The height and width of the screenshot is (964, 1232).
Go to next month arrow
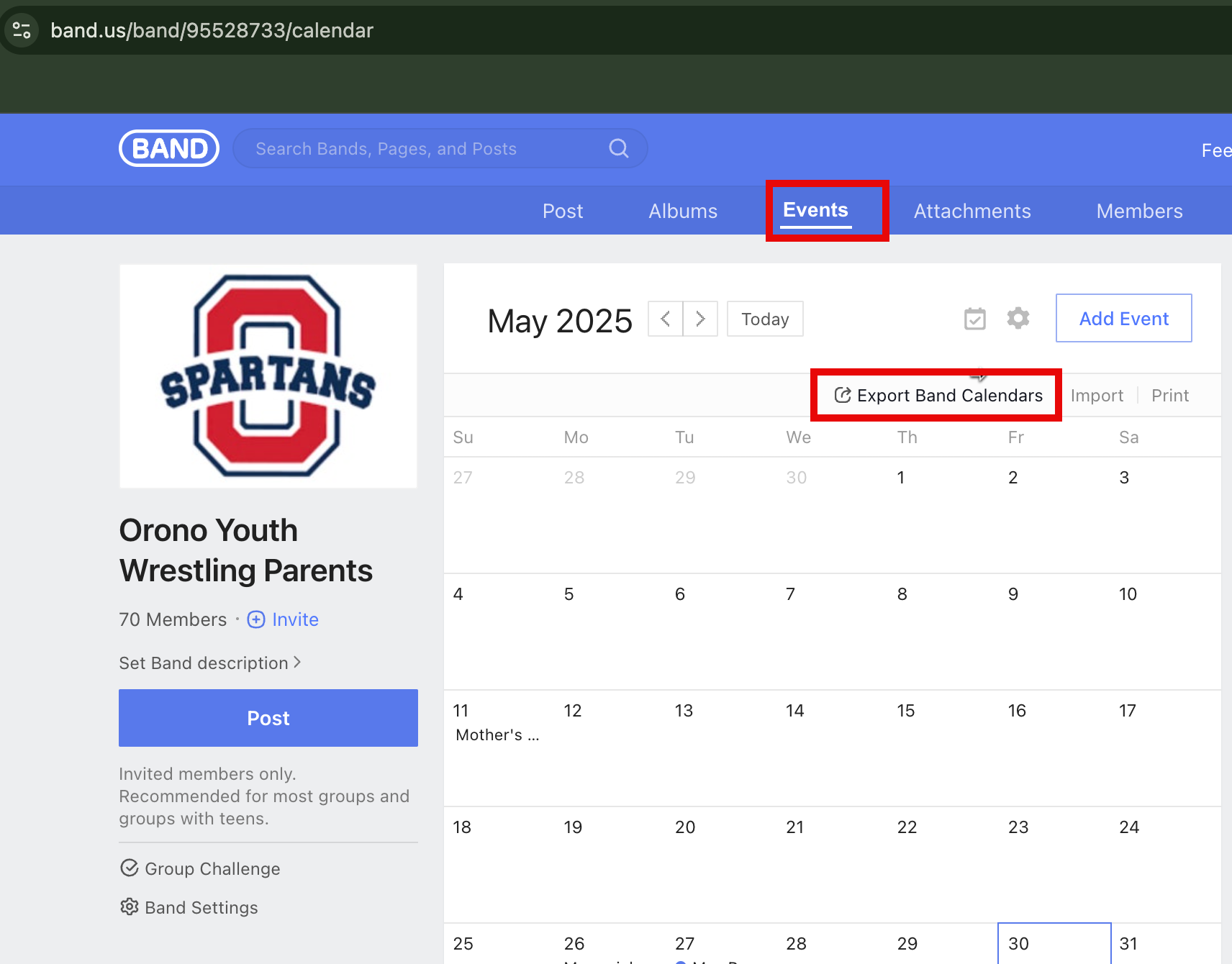point(700,319)
